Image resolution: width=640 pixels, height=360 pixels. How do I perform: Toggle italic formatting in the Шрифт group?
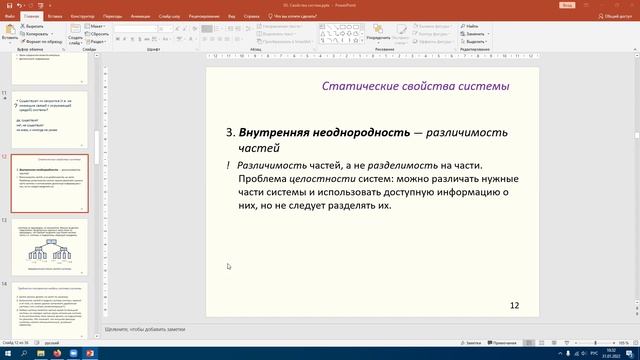(124, 39)
